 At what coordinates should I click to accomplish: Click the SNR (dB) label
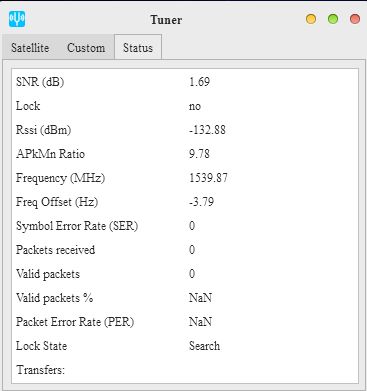pyautogui.click(x=40, y=82)
